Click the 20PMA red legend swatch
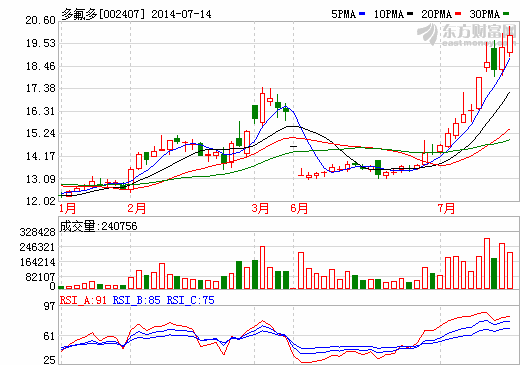This screenshot has width=520, height=365. (458, 14)
